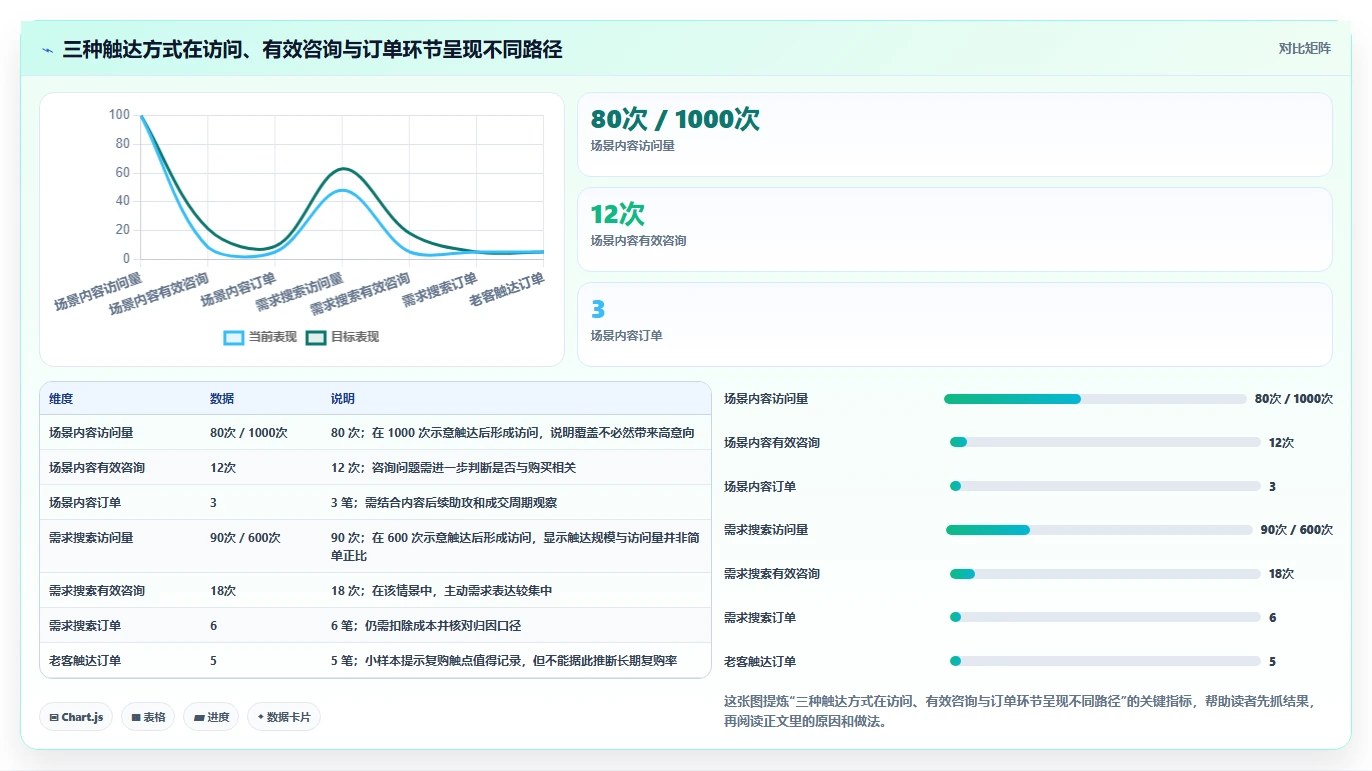The image size is (1372, 771).
Task: Open the 80次 / 1000次 data card
Action: click(x=955, y=135)
